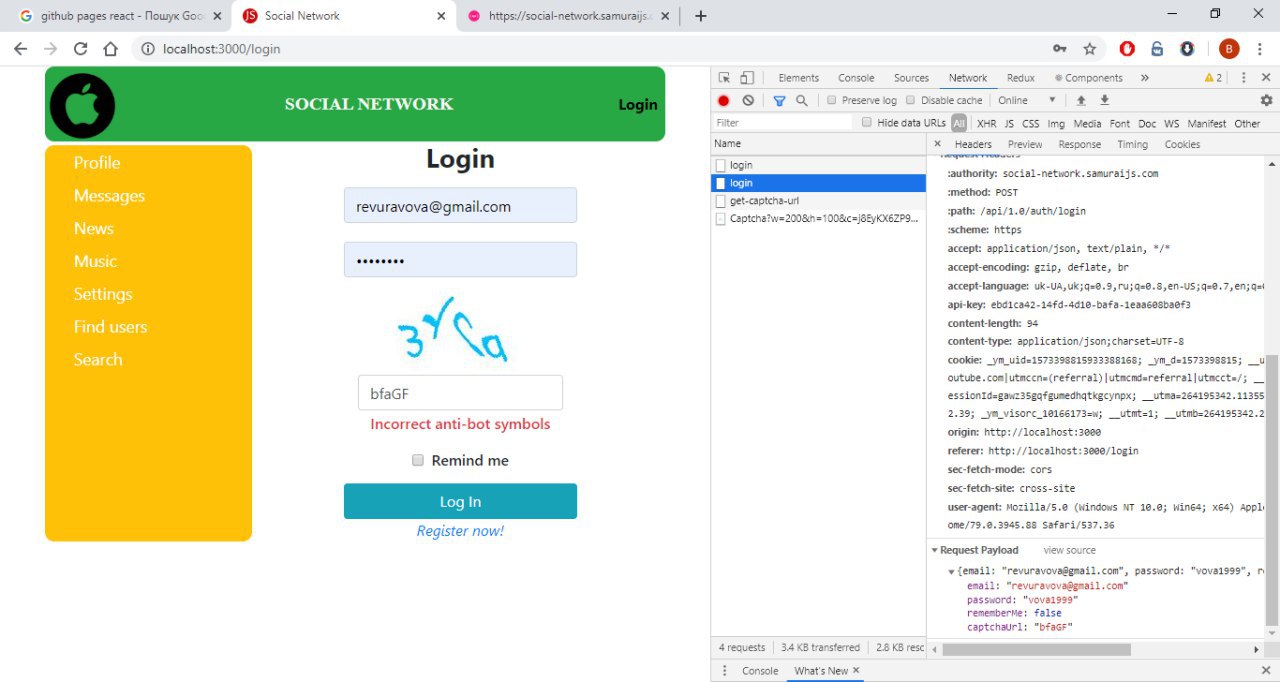Open the Online throttling dropdown
The image size is (1280, 682).
1027,100
